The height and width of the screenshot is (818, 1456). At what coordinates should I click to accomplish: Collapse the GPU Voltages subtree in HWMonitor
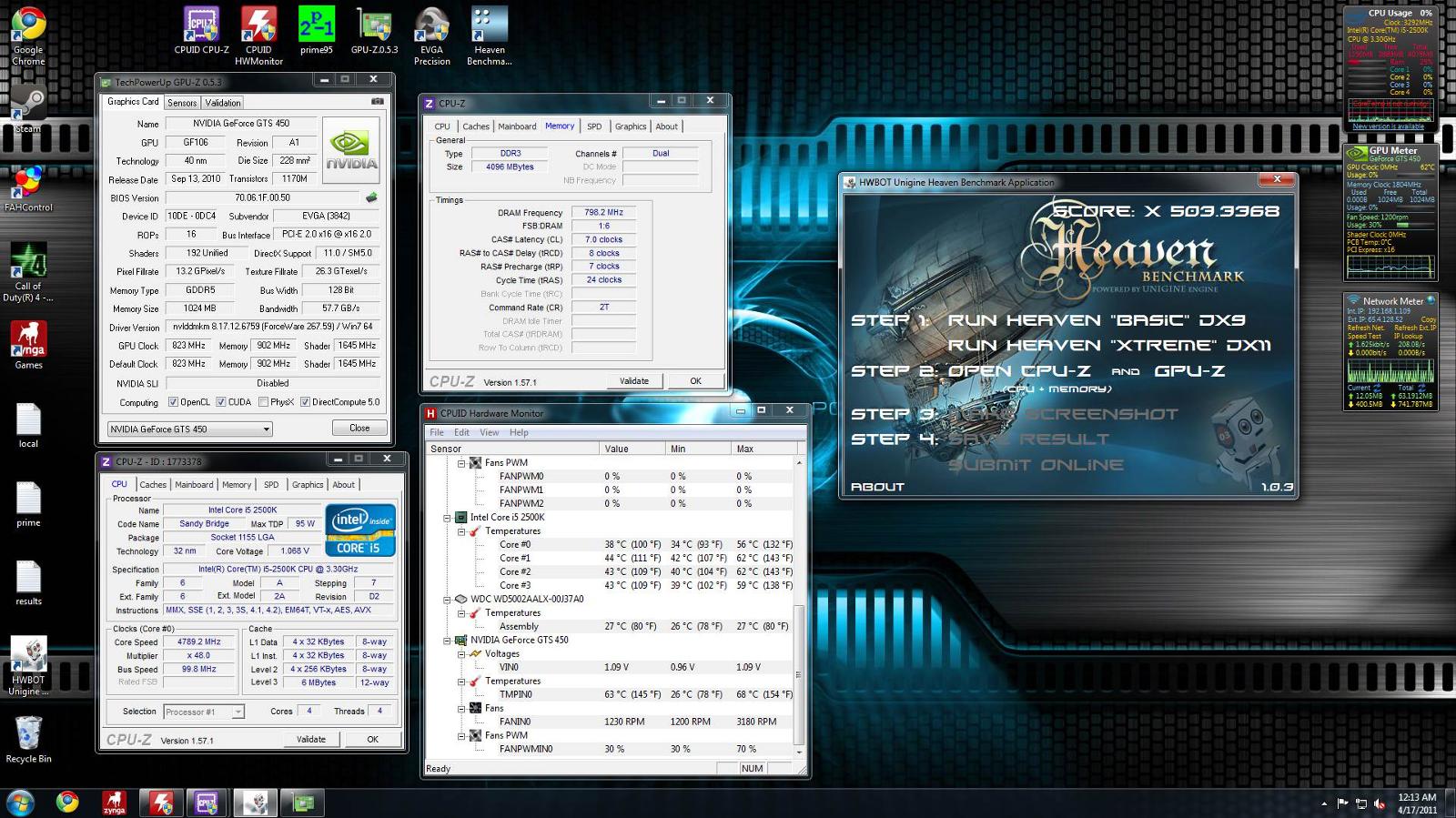[461, 654]
